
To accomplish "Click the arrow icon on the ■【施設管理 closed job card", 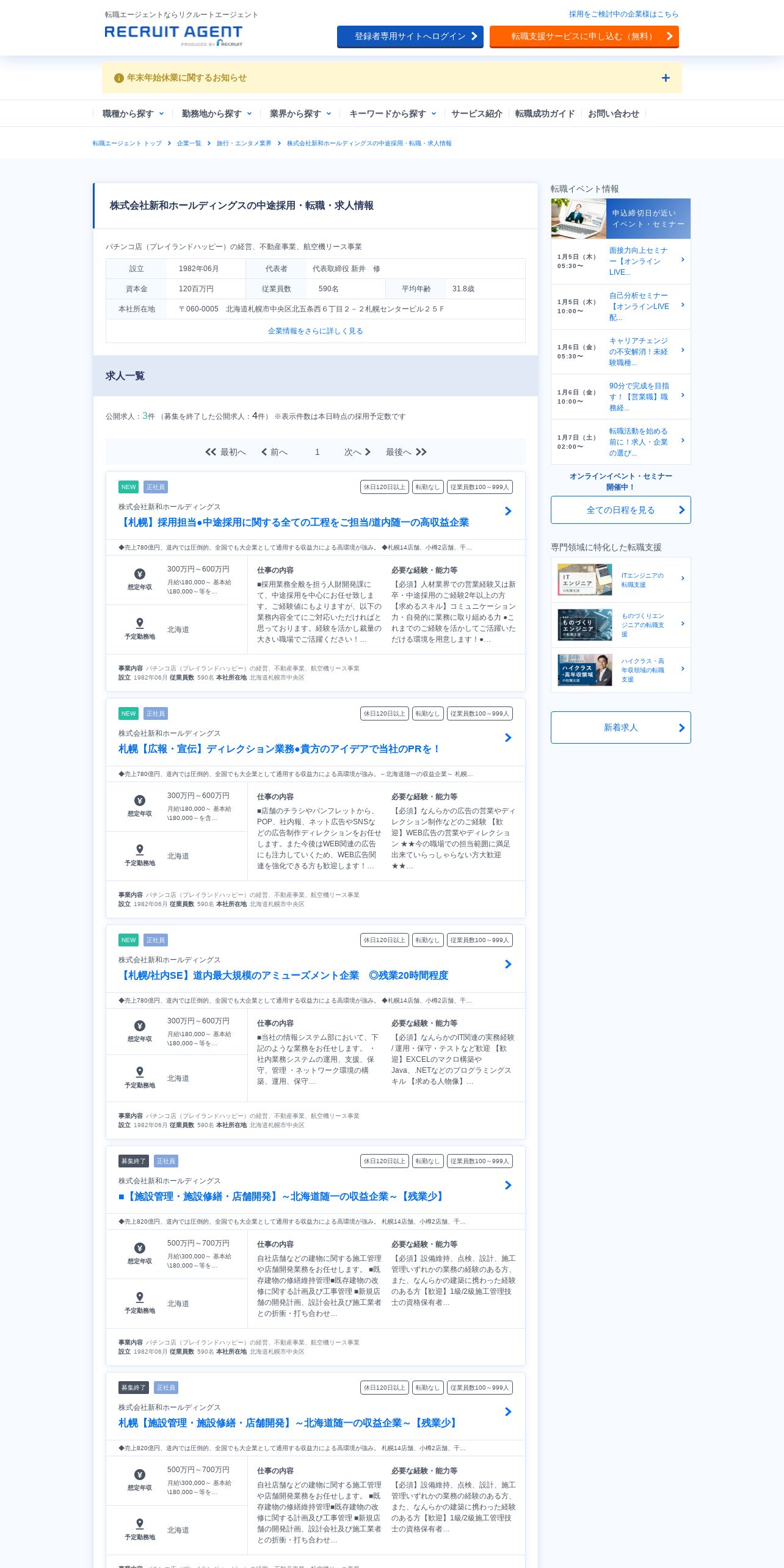I will 508,1185.
